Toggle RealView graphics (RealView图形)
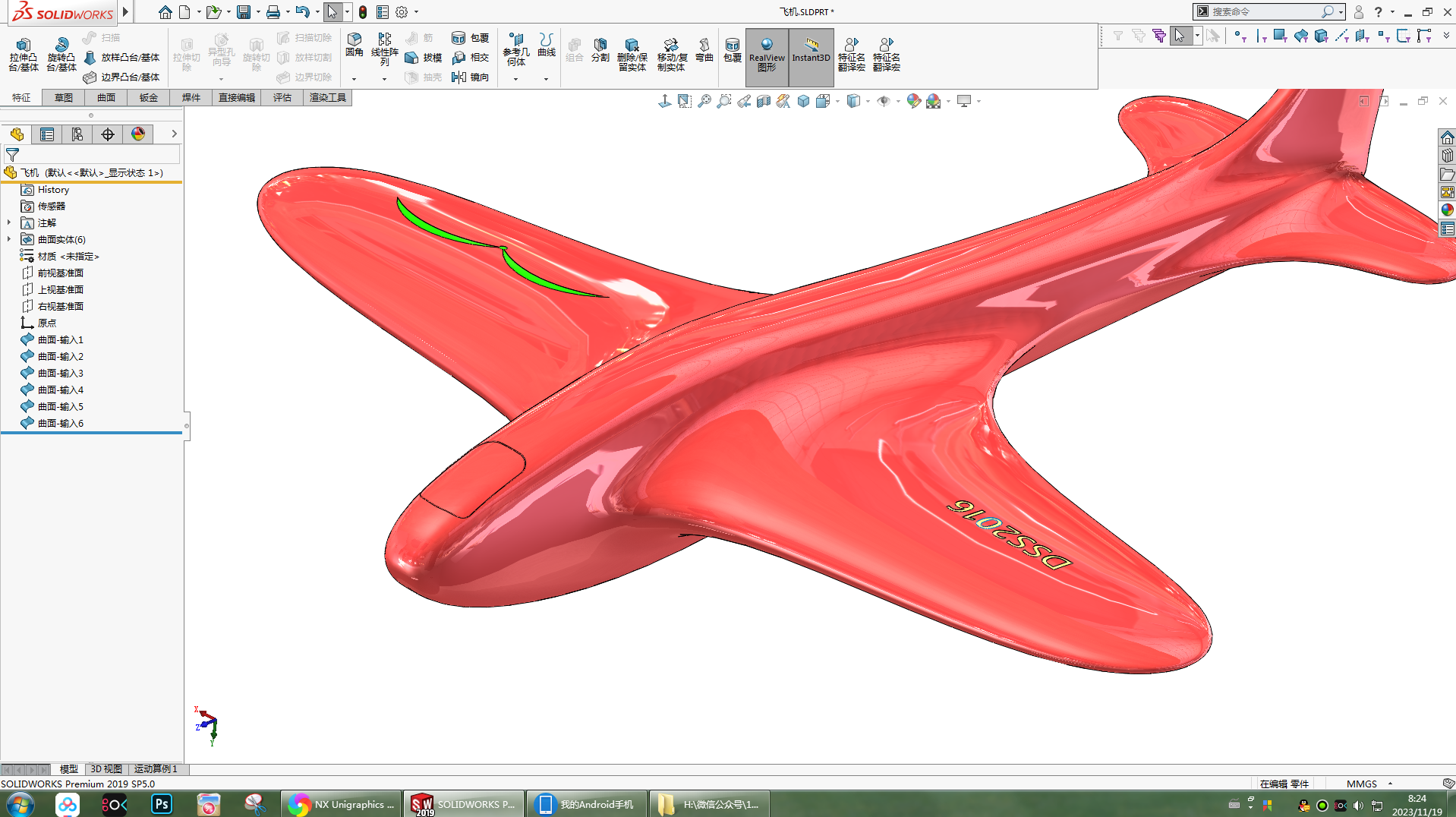Image resolution: width=1456 pixels, height=817 pixels. pyautogui.click(x=767, y=58)
